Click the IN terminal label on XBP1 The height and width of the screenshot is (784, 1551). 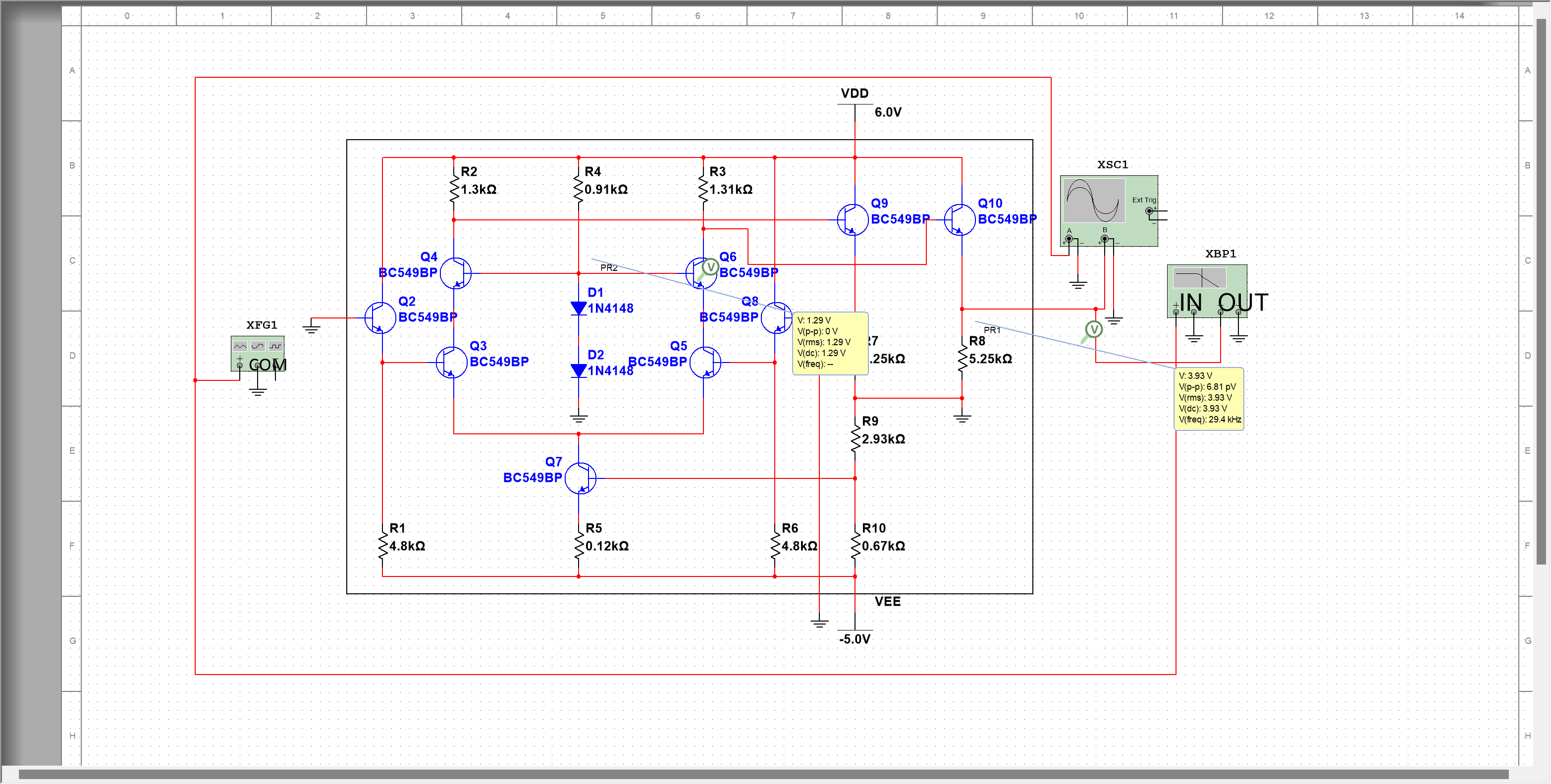point(1190,302)
